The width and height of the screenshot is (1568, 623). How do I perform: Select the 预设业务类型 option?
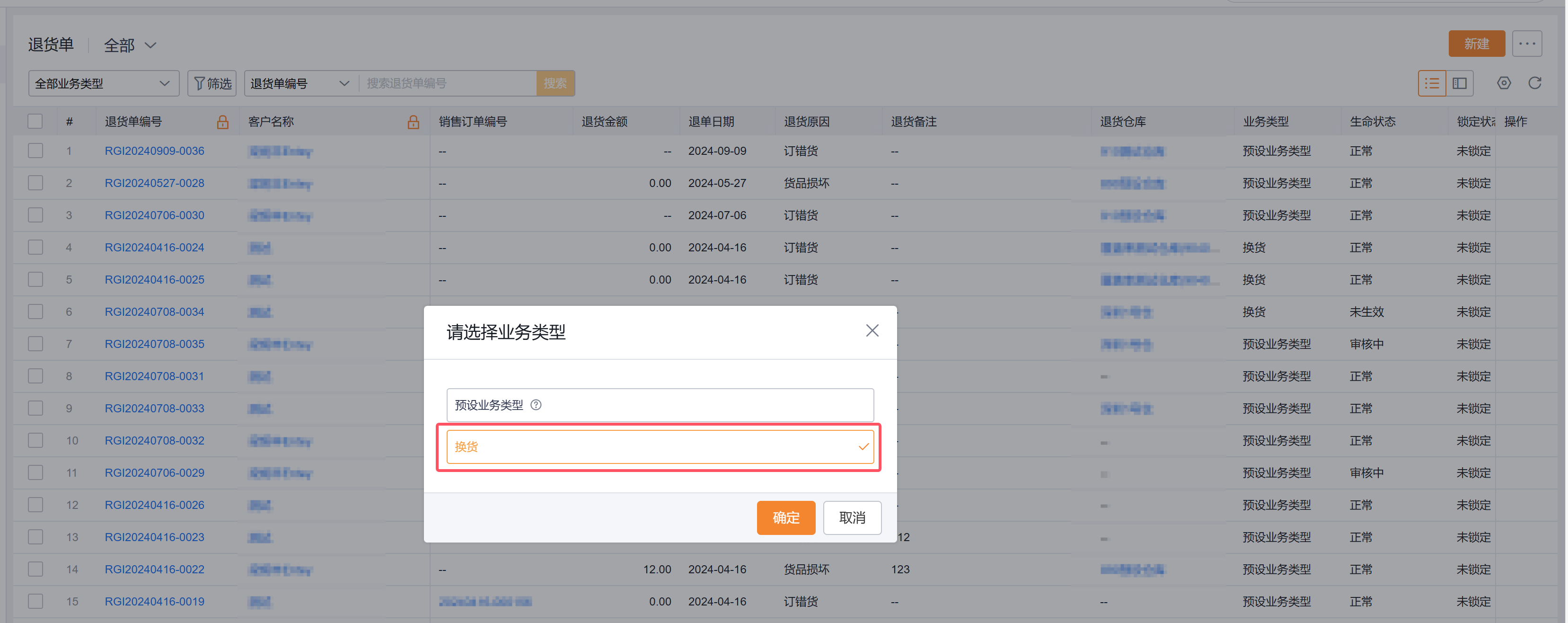[660, 405]
